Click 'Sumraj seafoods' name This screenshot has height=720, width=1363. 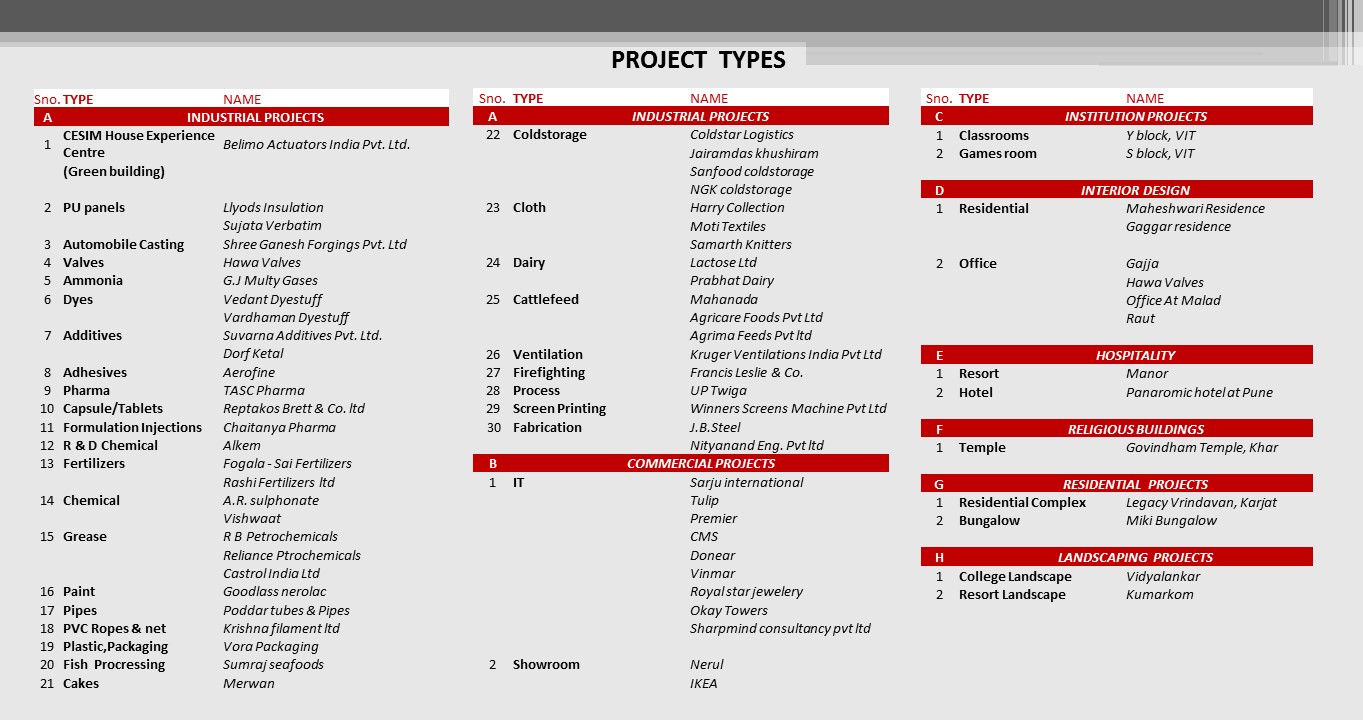273,665
